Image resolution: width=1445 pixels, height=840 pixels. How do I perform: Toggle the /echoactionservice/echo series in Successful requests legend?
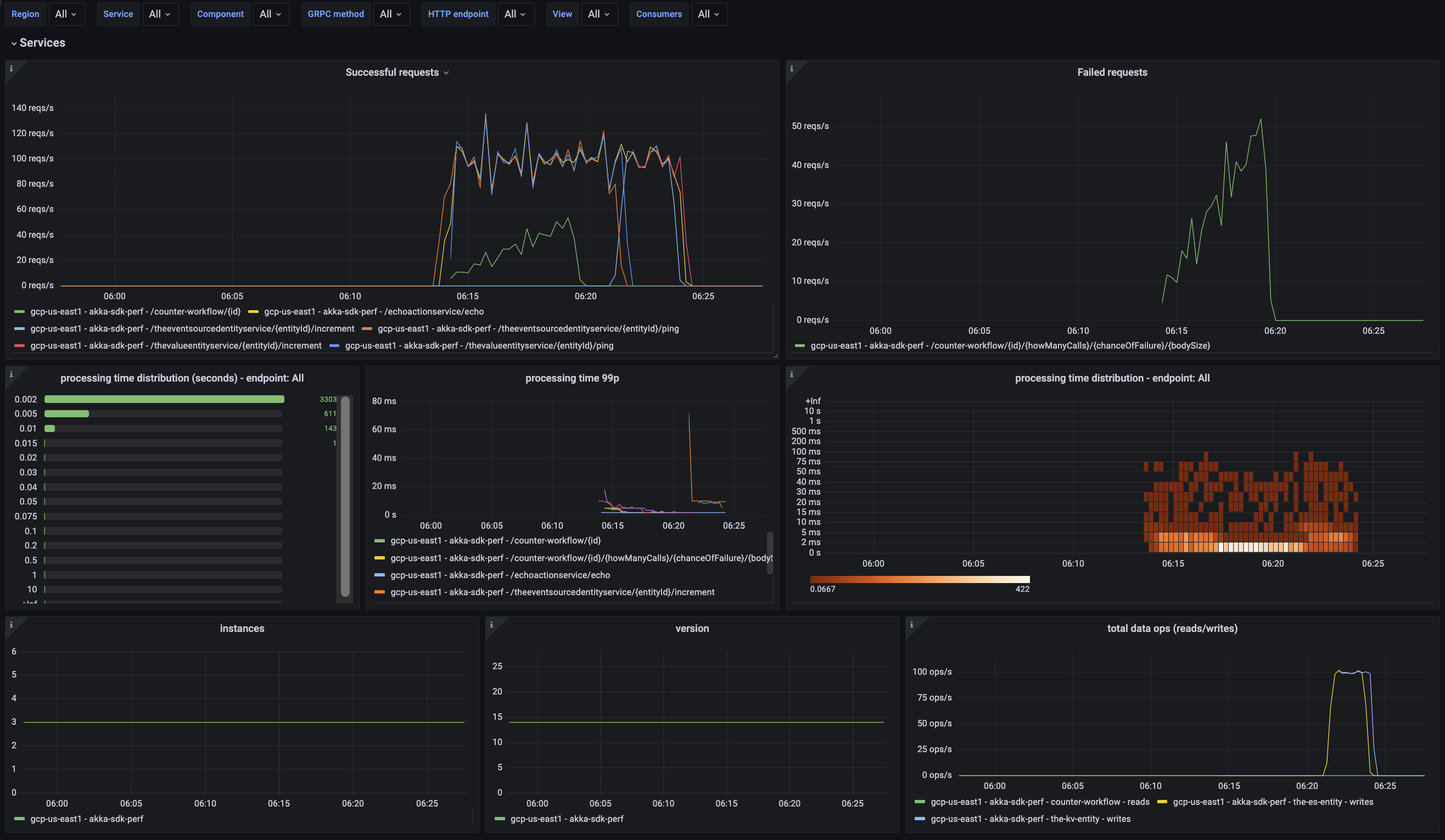coord(373,311)
